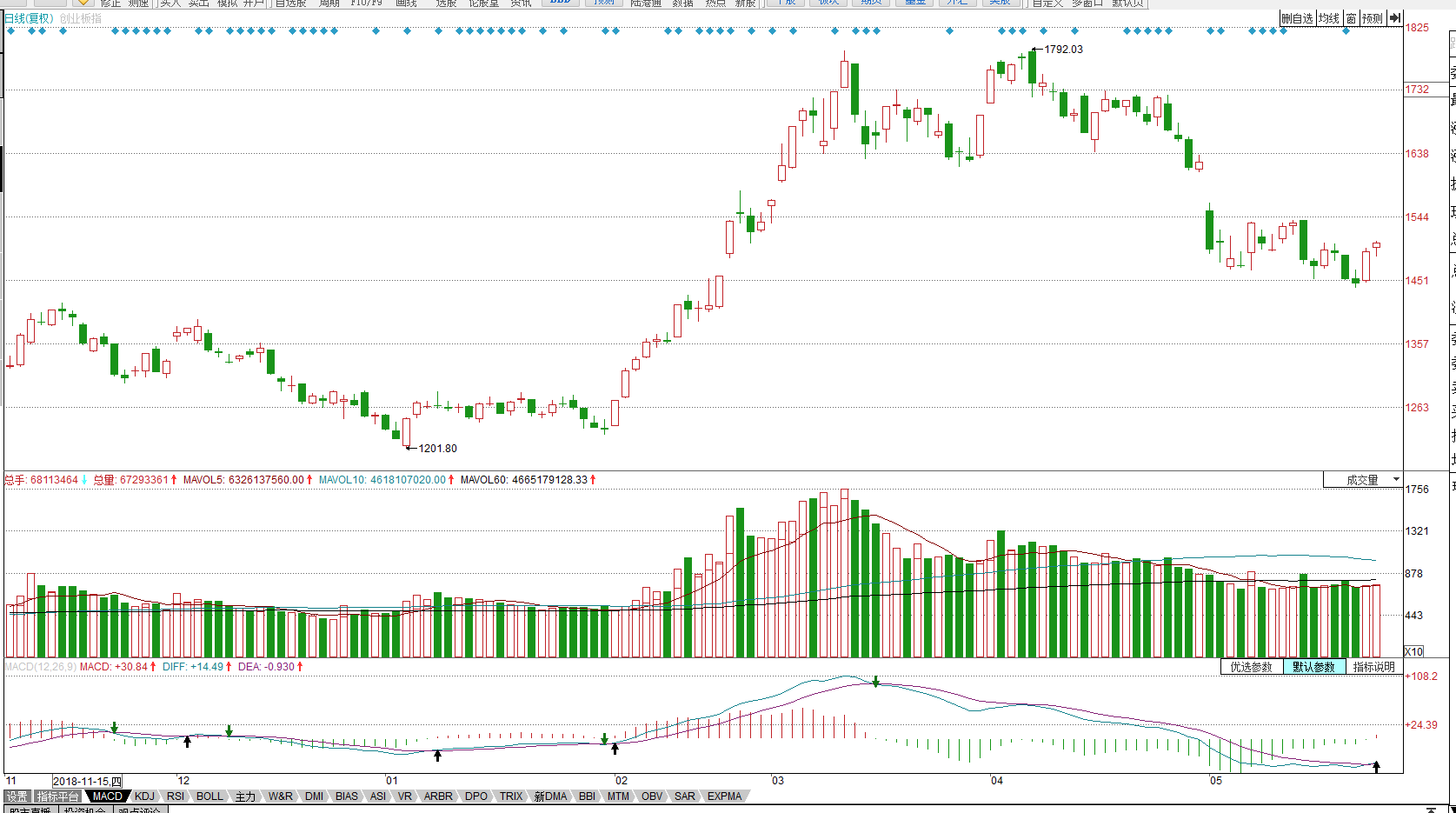This screenshot has width=1456, height=813.
Task: Toggle the 预测 forecast button
Action: pos(1373,18)
